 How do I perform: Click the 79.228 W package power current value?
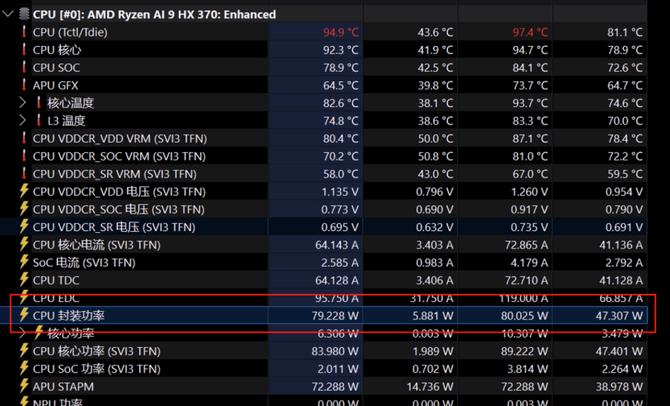[x=330, y=316]
